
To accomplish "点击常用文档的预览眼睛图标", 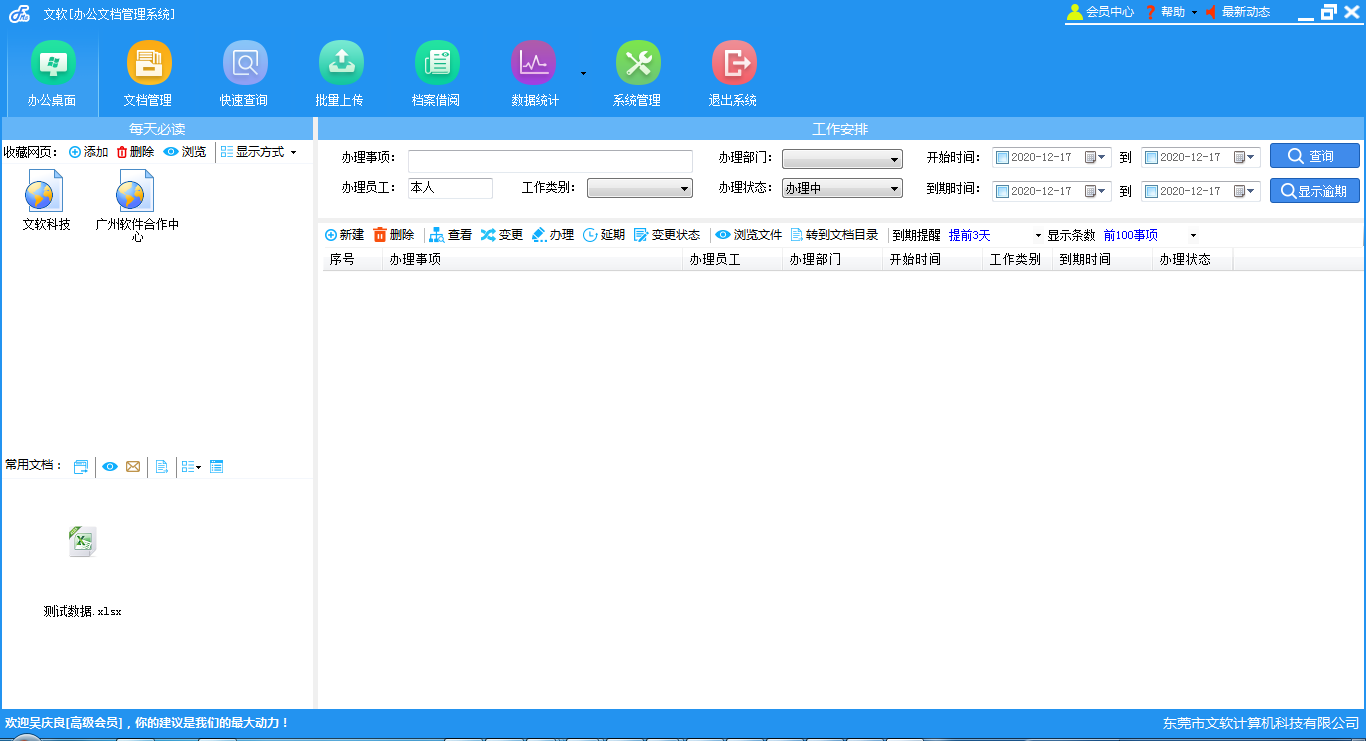I will (110, 466).
